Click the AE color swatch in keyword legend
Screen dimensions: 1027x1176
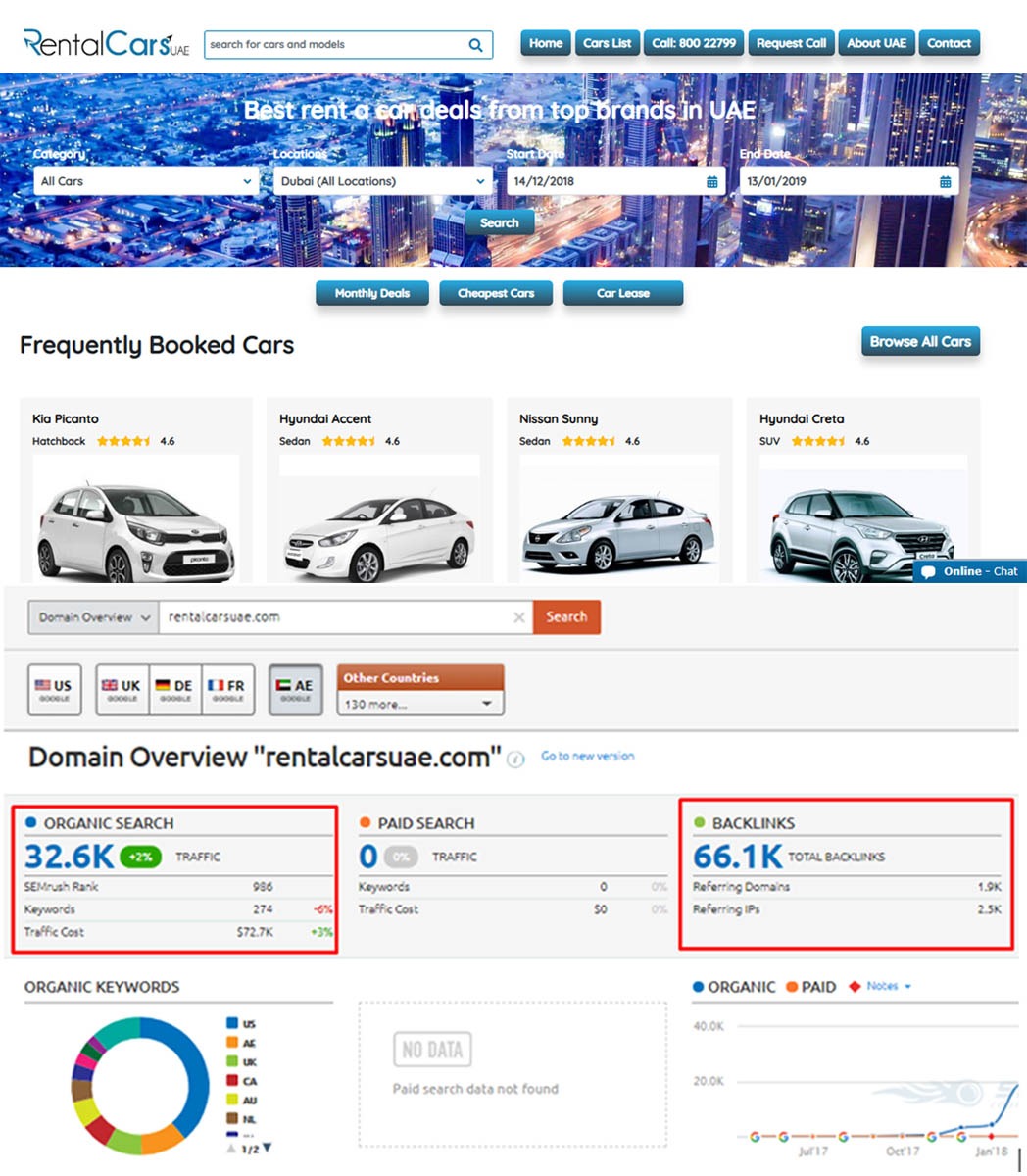(x=232, y=1043)
